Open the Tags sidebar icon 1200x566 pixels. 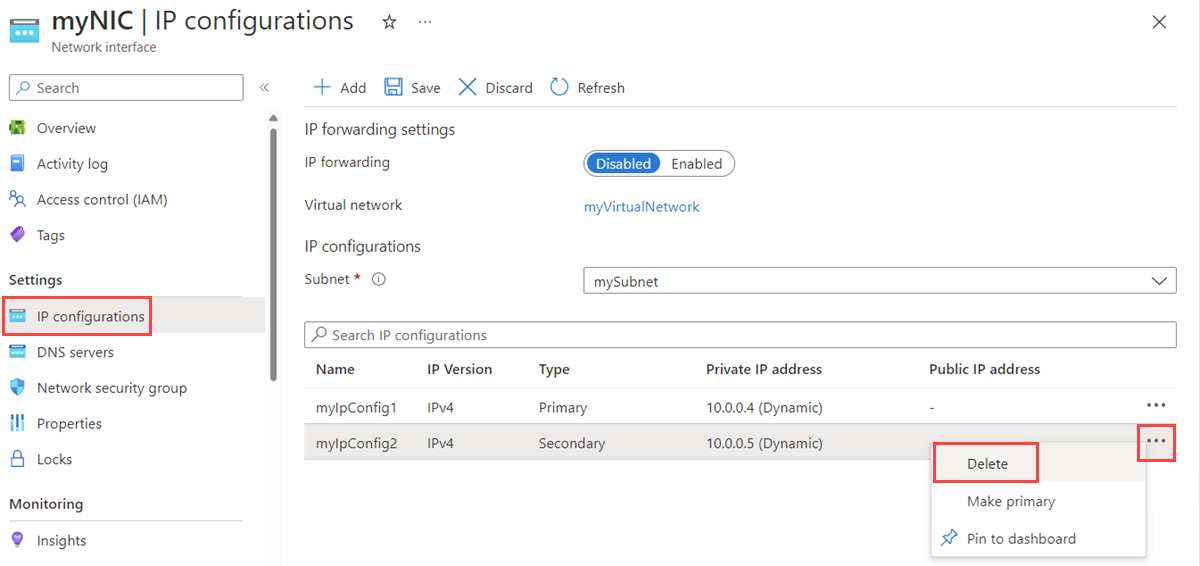tap(17, 235)
